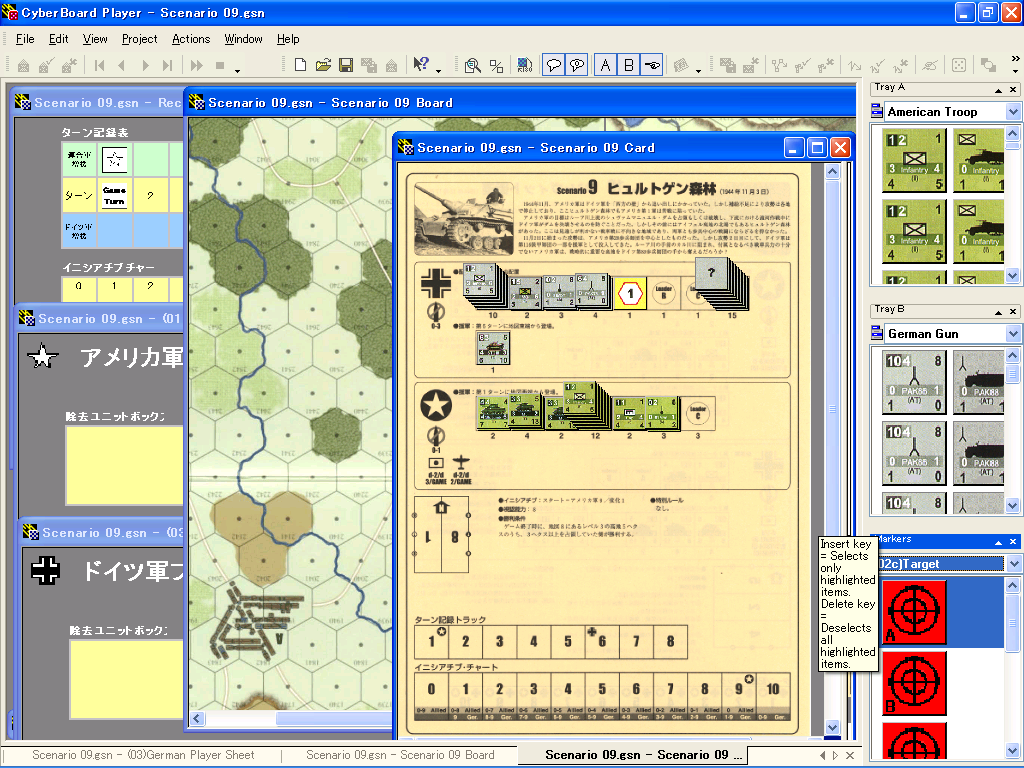Fast-forward playback with the double-arrow icon
Screen dimensions: 1024x768
pos(197,65)
